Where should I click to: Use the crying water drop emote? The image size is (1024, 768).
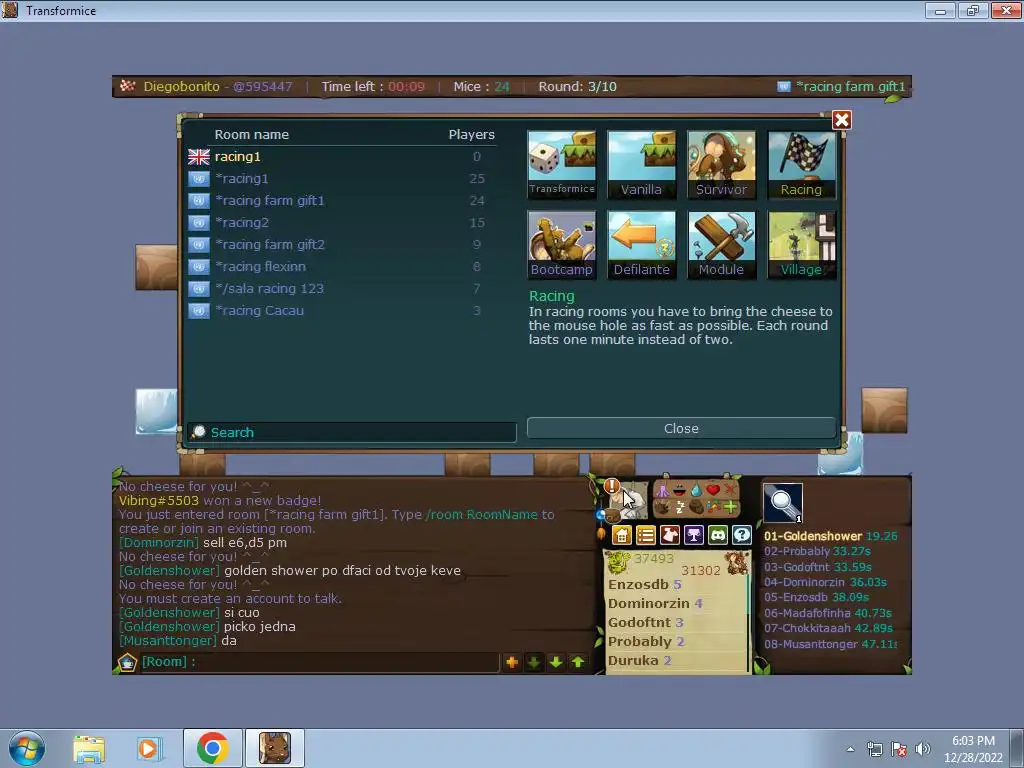(696, 490)
